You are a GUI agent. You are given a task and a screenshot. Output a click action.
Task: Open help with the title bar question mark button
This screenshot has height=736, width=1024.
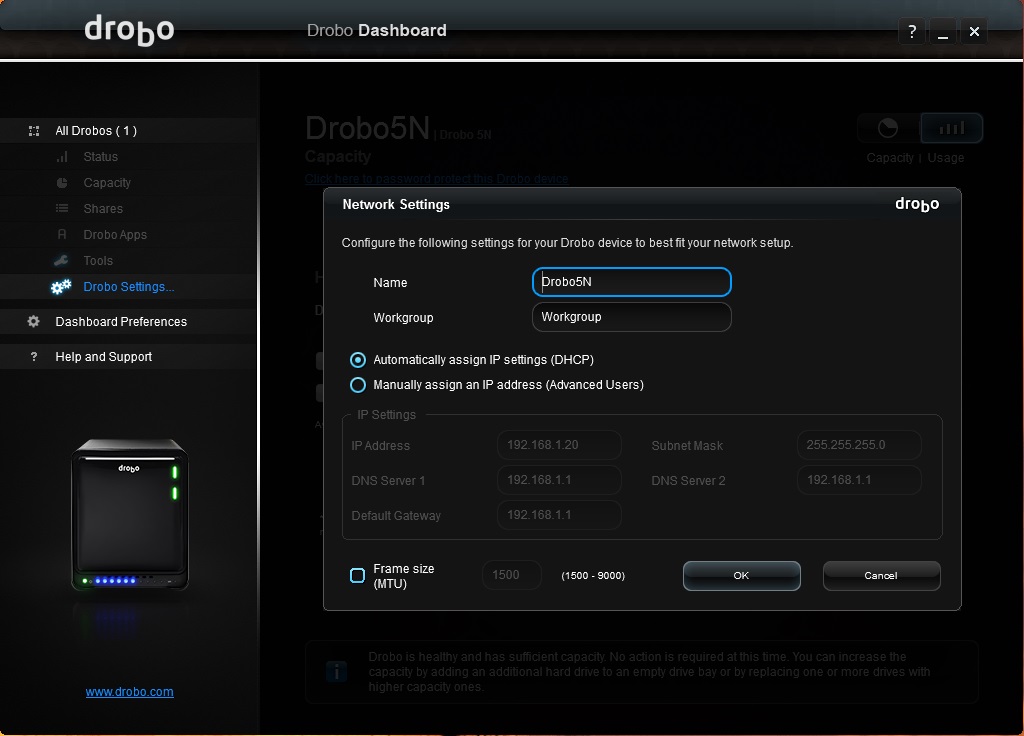(912, 31)
